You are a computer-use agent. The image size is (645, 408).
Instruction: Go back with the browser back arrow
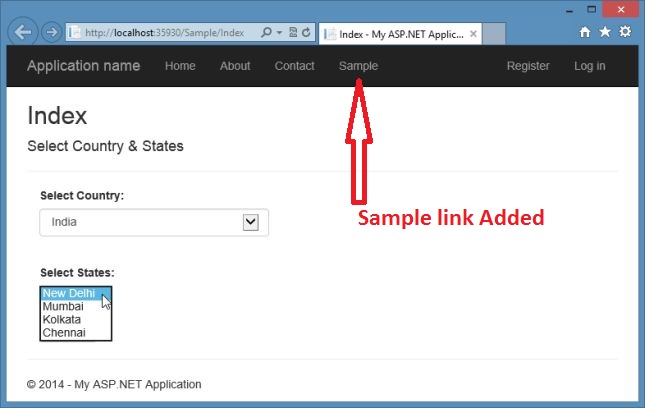23,32
